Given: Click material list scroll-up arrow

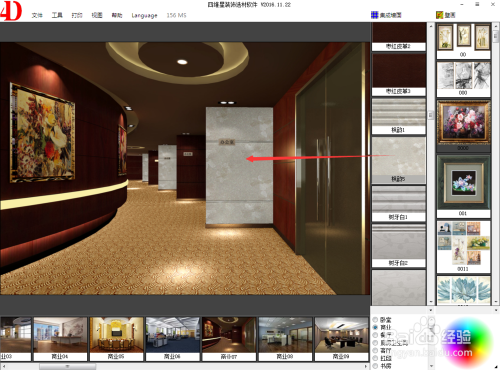Looking at the screenshot, I should (431, 26).
